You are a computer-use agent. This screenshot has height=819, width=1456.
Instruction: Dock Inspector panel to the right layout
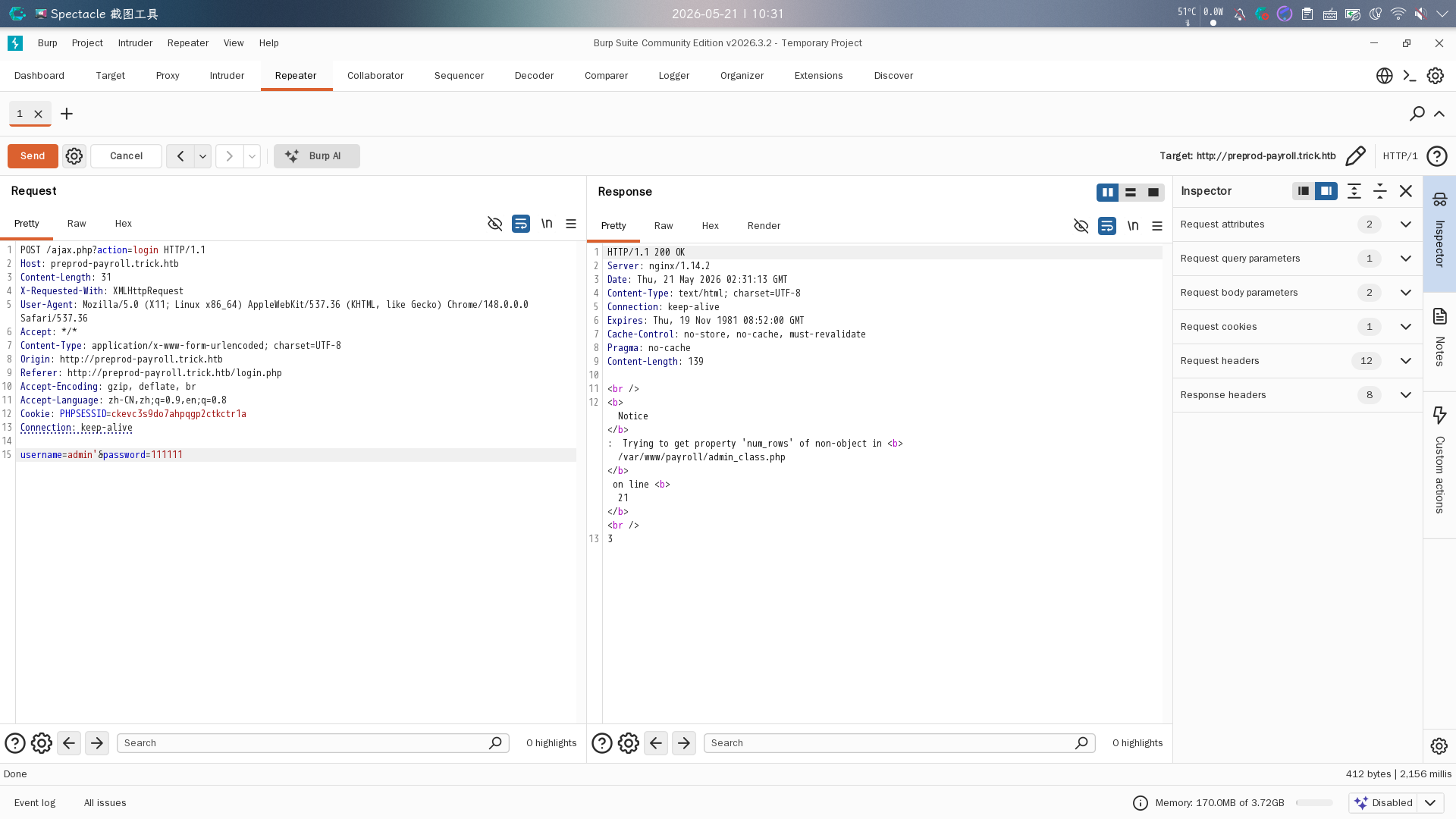1326,191
